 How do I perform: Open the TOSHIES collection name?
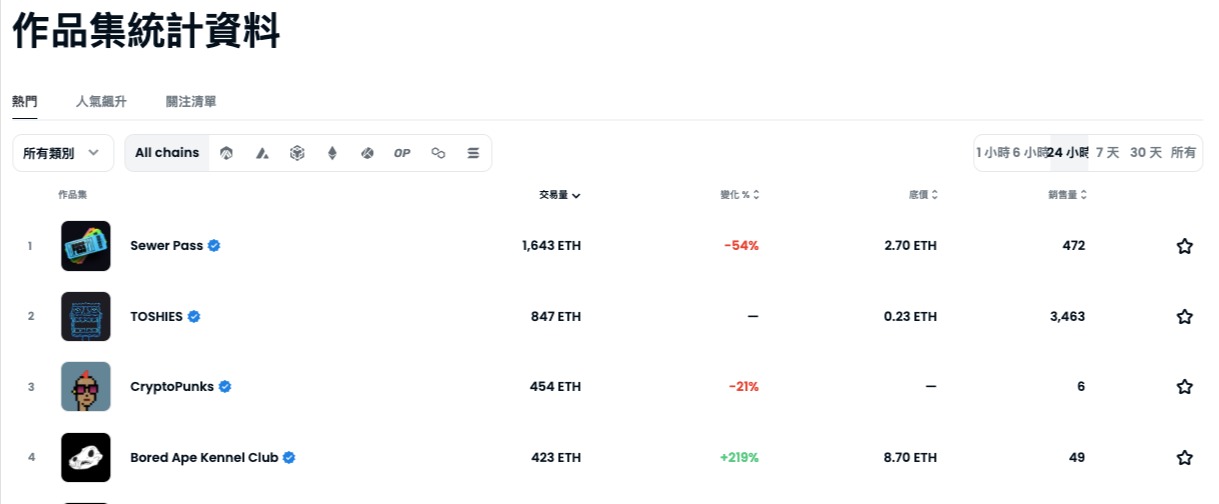pyautogui.click(x=157, y=317)
